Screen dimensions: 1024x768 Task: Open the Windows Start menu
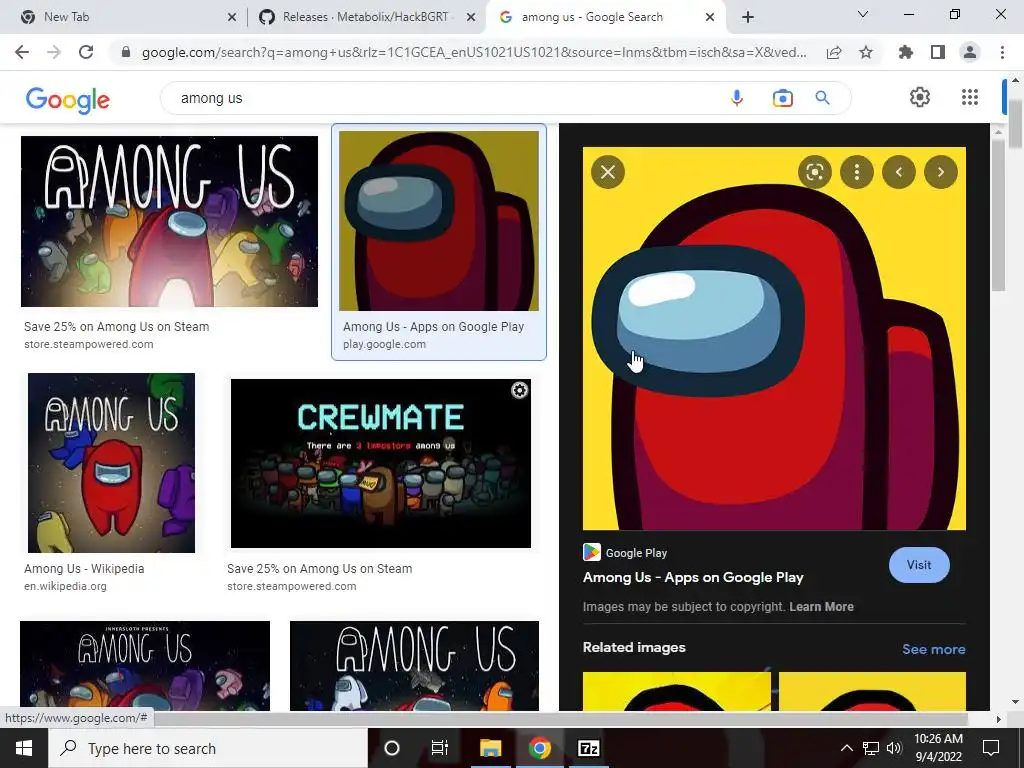[24, 748]
